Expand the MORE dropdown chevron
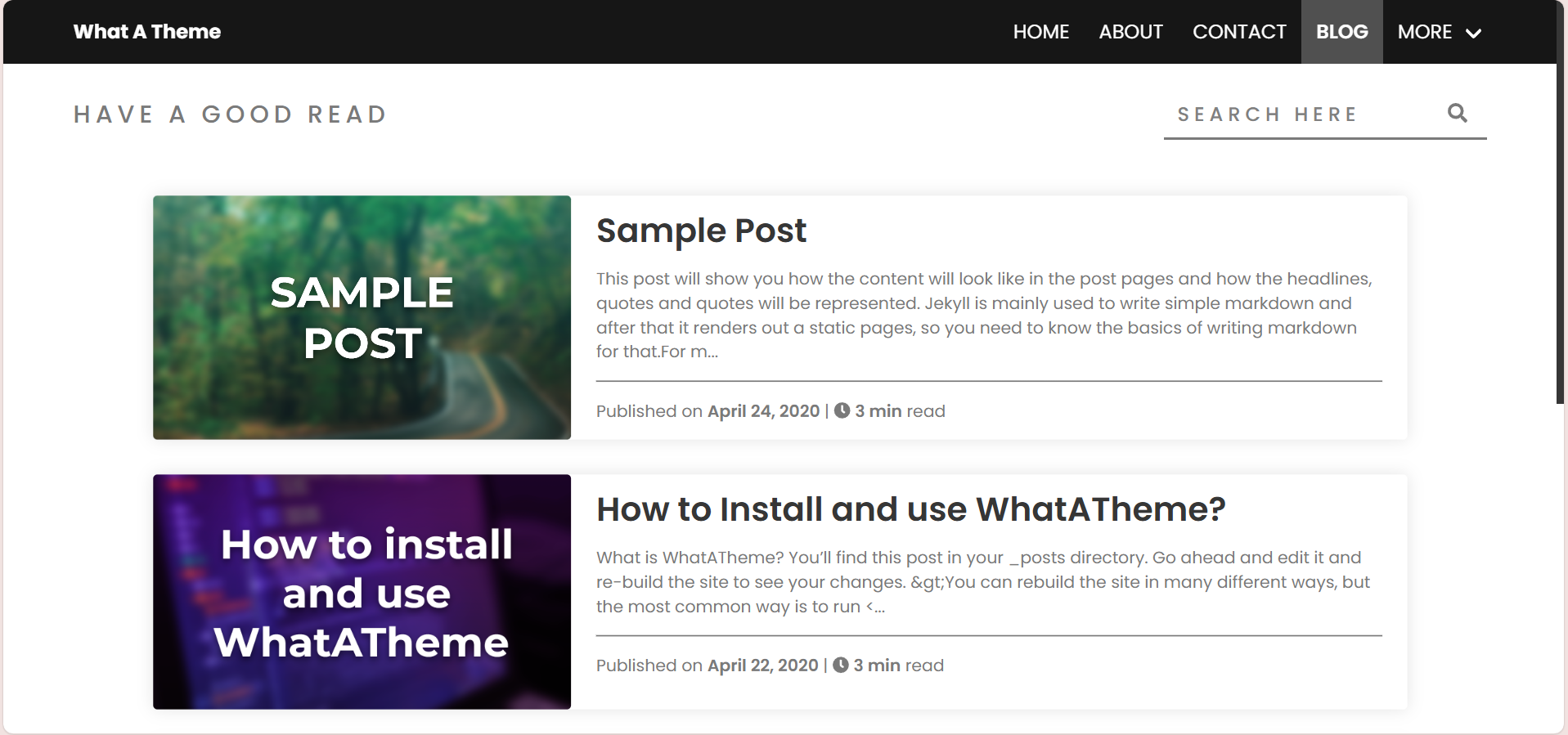 1473,34
